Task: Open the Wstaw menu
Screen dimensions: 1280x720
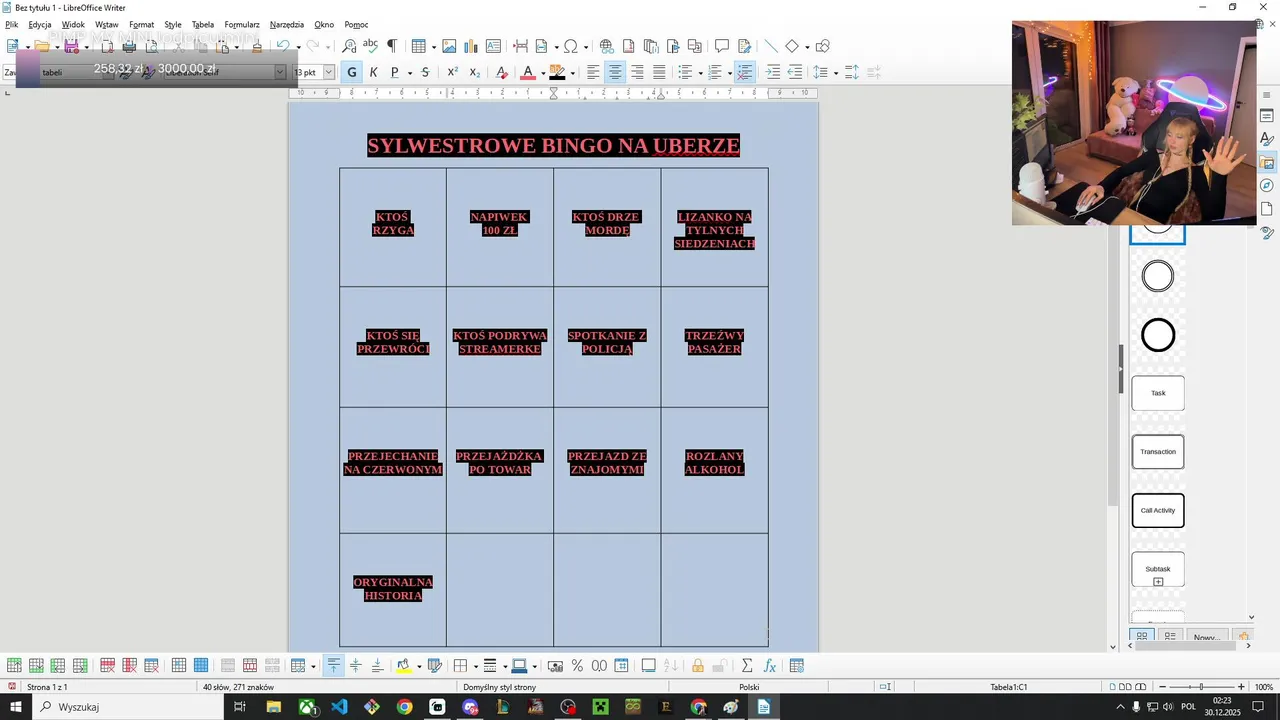Action: [x=107, y=24]
